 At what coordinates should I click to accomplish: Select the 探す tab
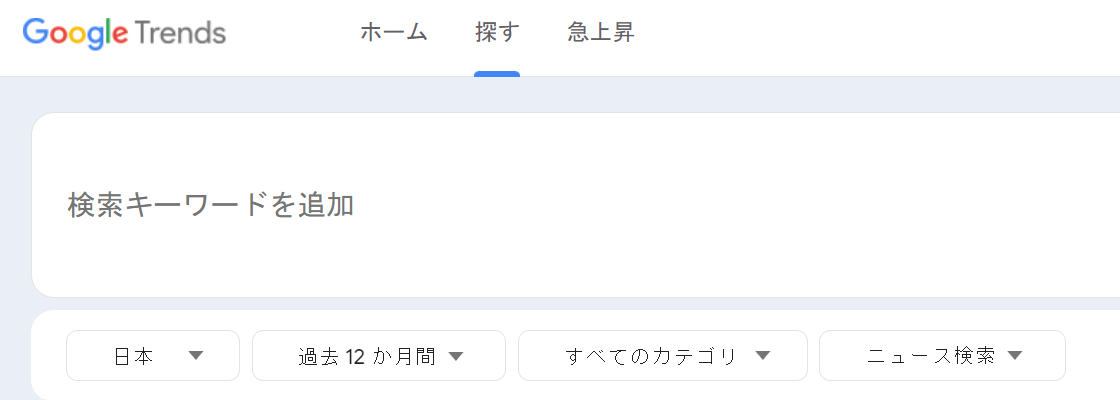pos(497,33)
